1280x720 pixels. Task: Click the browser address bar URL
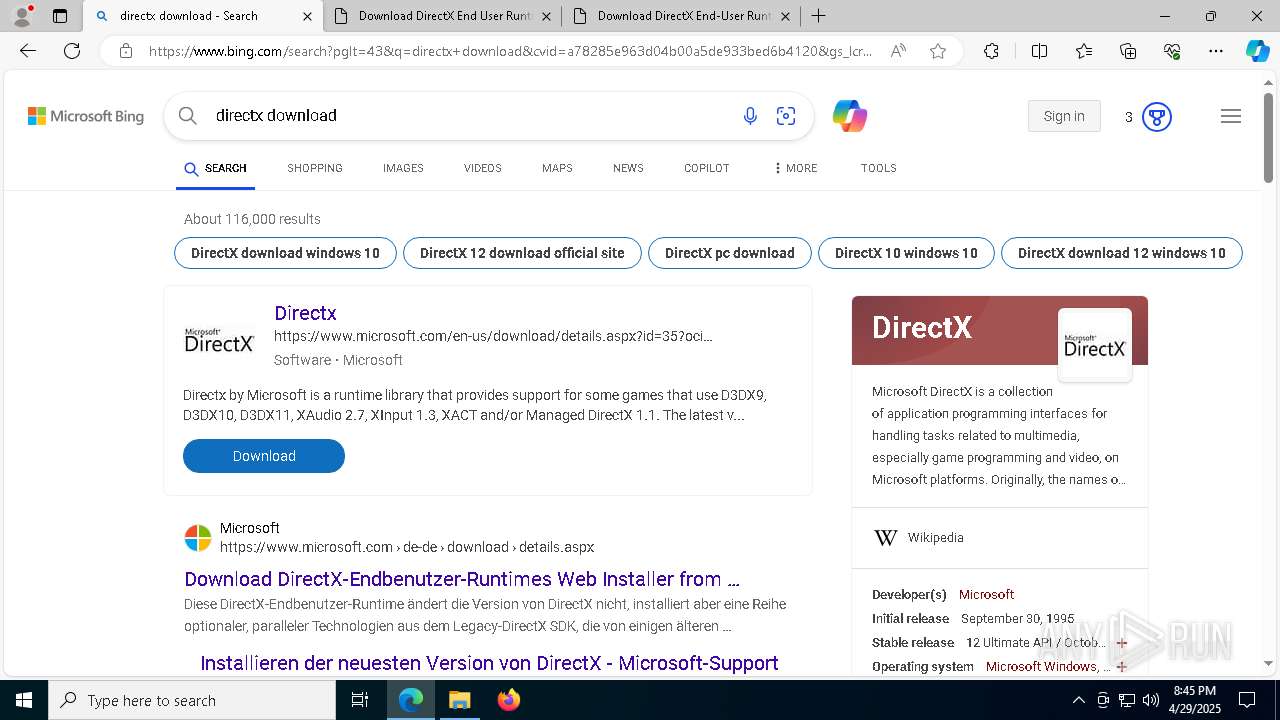(x=510, y=51)
